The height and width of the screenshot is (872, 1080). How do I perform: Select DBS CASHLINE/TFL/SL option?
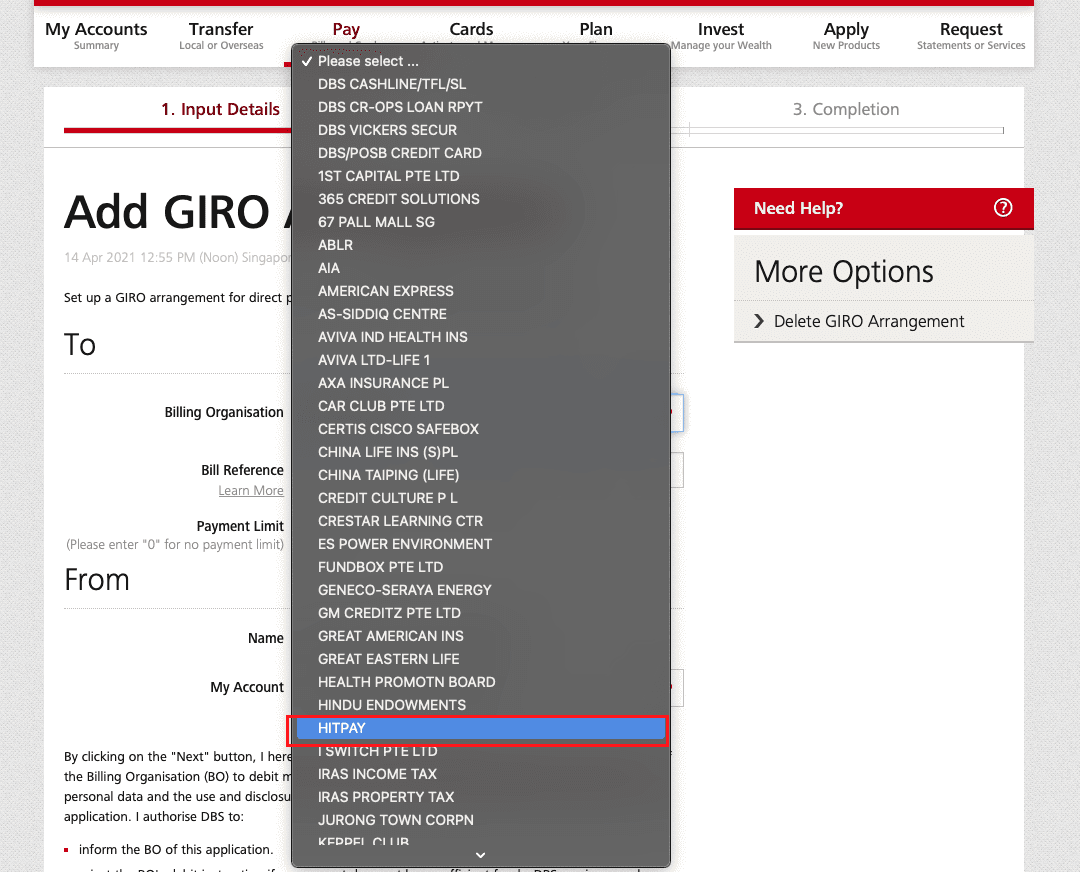(x=481, y=84)
